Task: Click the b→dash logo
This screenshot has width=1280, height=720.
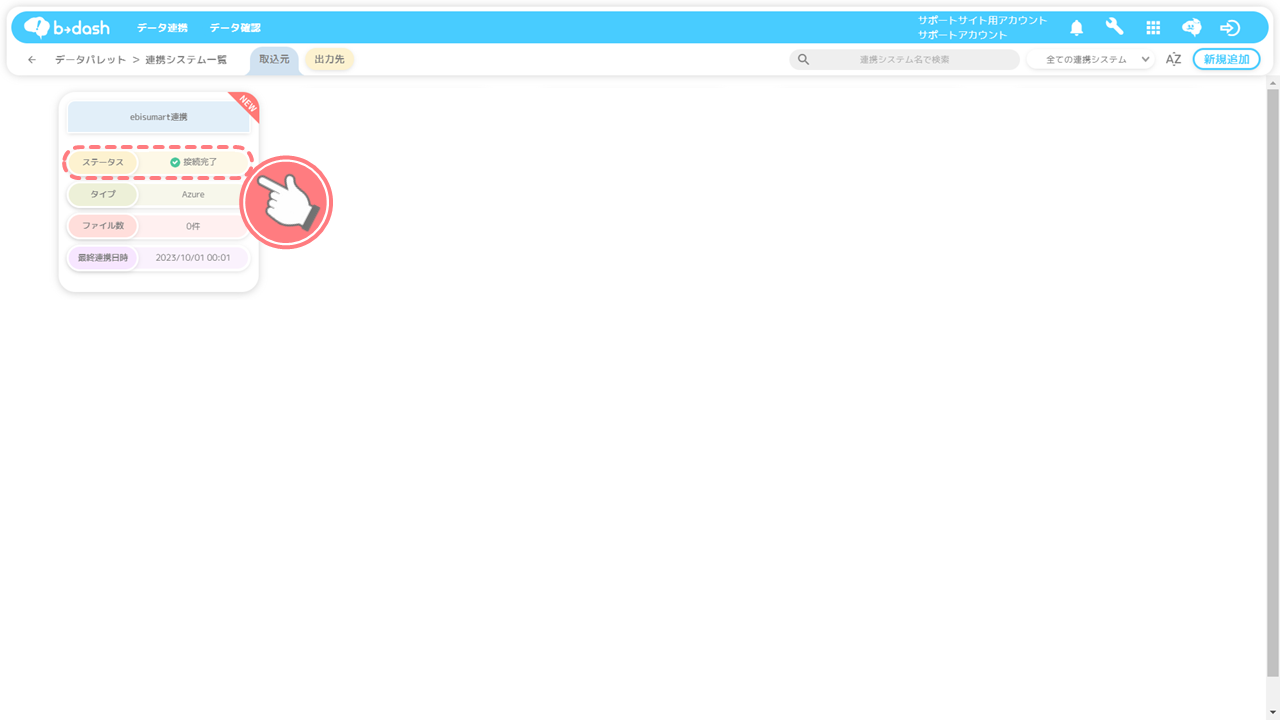Action: click(66, 27)
